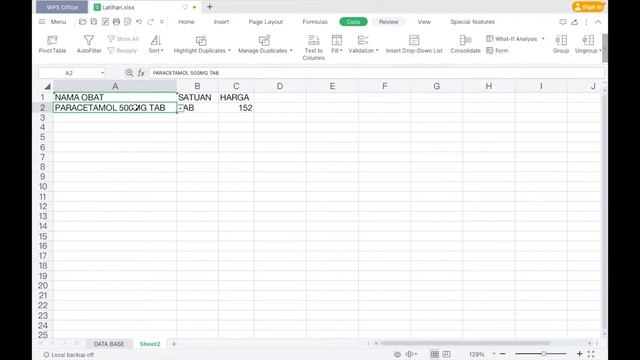
Task: Click the Fill icon
Action: point(337,40)
